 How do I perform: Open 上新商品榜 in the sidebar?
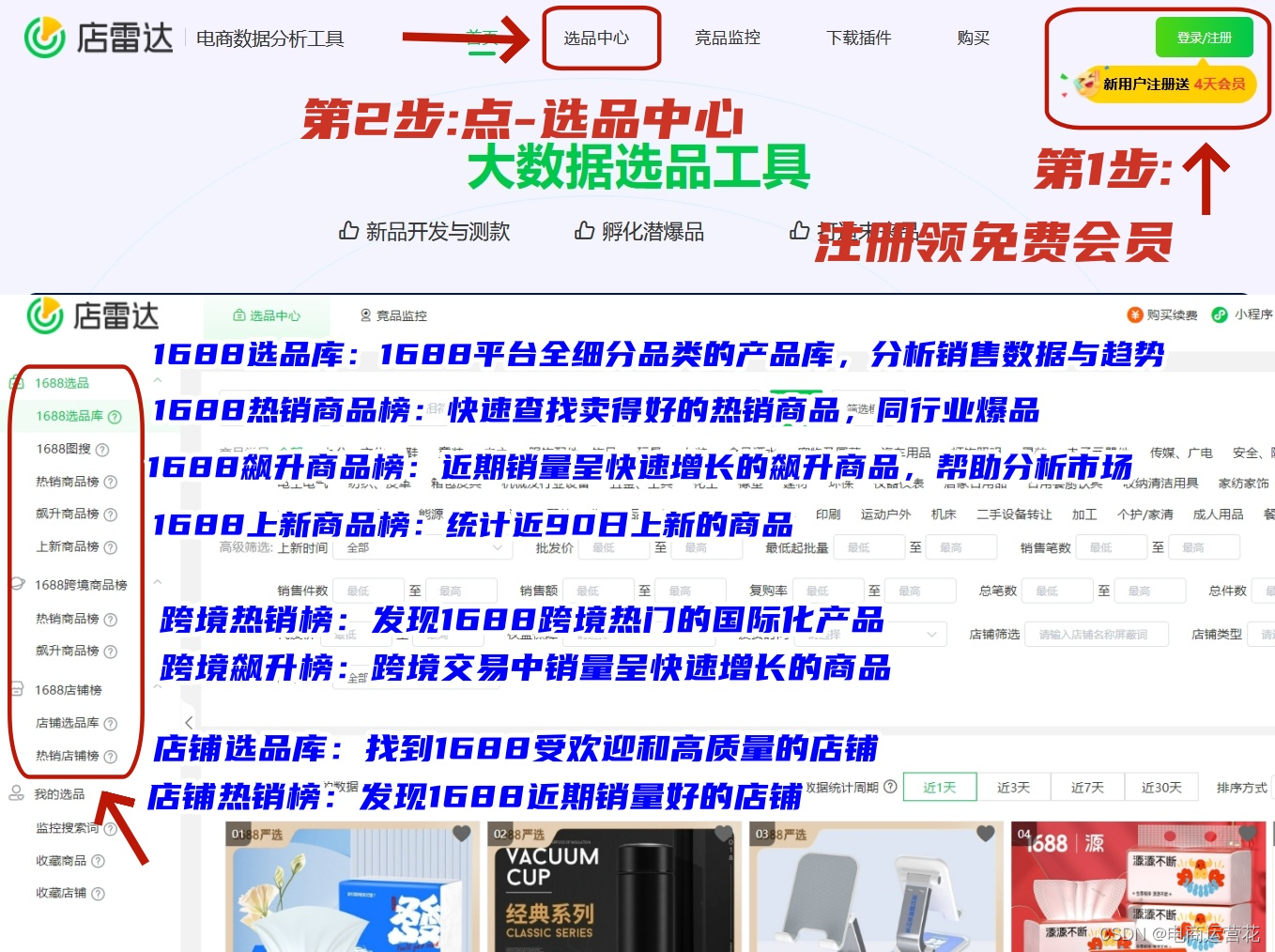click(x=68, y=546)
